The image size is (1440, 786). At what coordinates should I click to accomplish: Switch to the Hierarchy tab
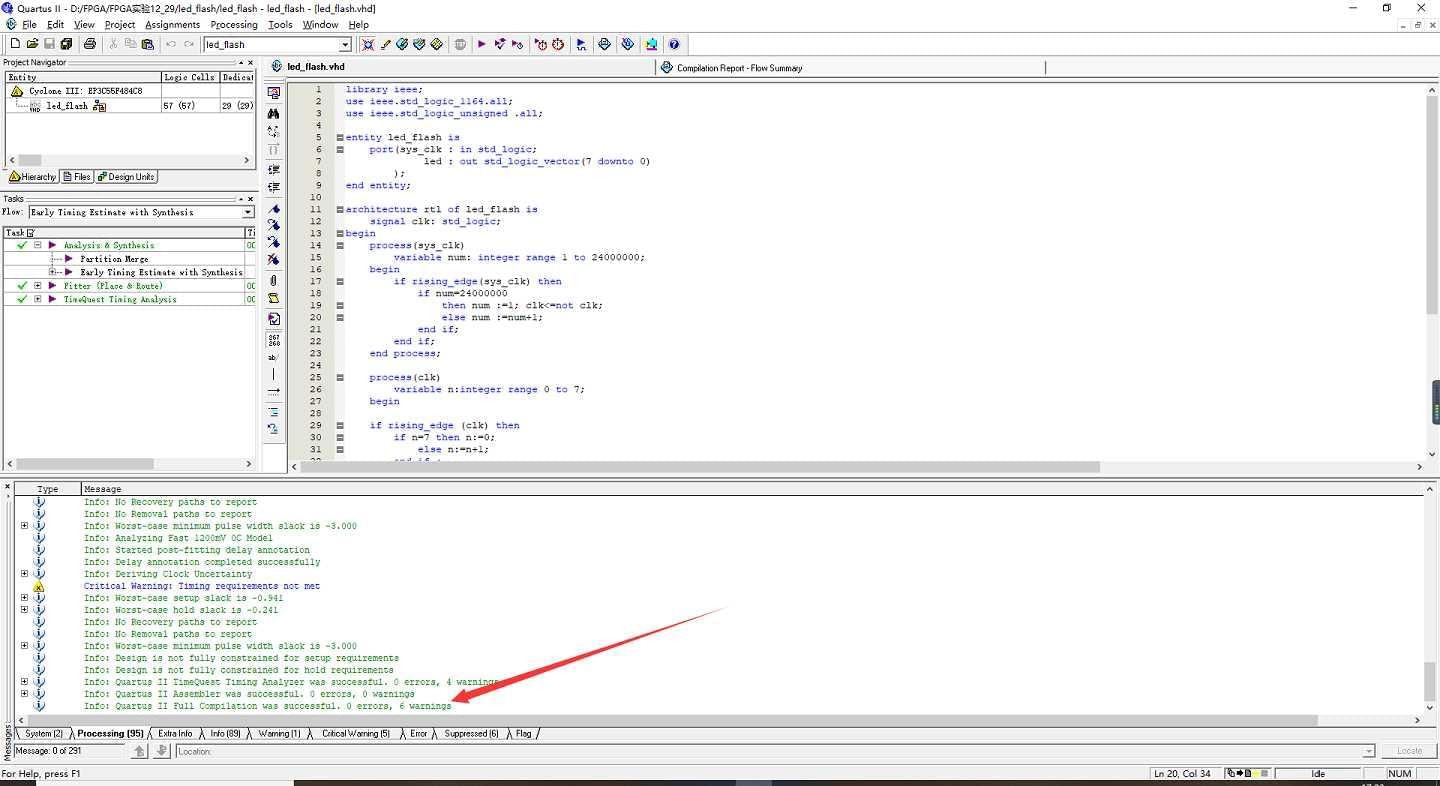(32, 177)
